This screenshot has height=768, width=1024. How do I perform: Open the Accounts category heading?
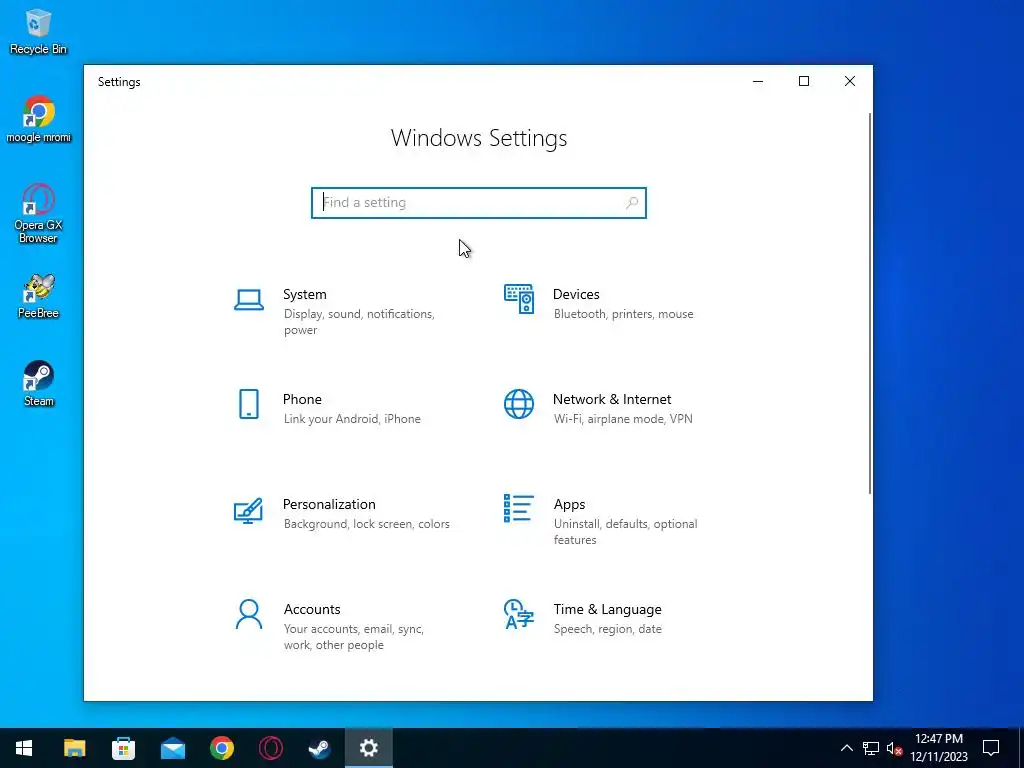click(x=312, y=609)
